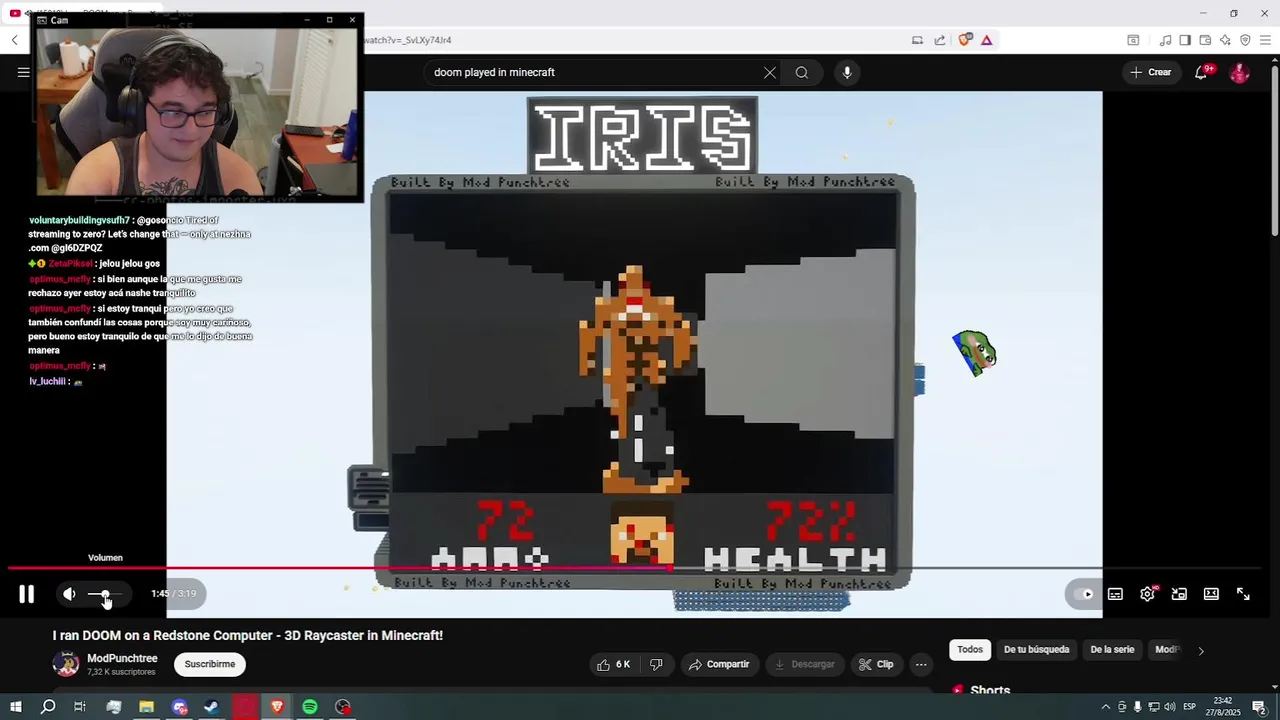Open the Brave Shields lion icon
The height and width of the screenshot is (720, 1280).
click(964, 40)
